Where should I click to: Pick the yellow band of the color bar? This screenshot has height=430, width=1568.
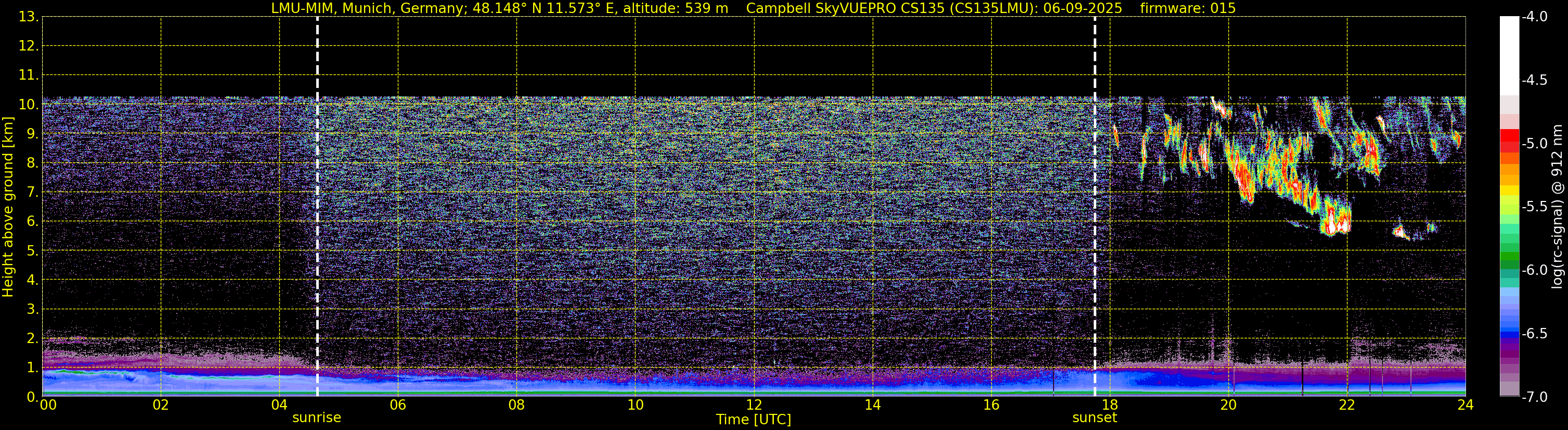coord(1509,191)
